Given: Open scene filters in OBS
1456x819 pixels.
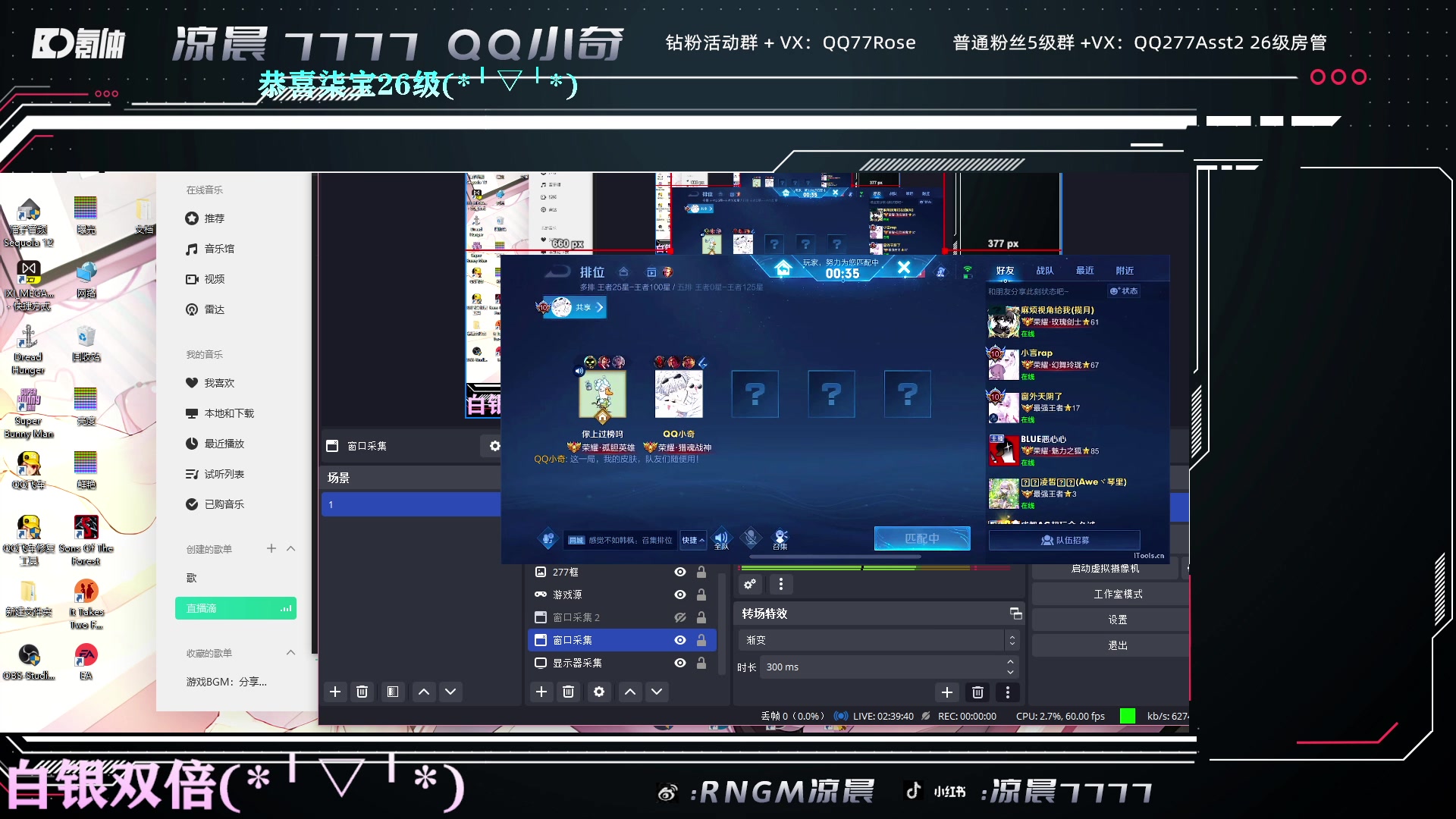Looking at the screenshot, I should point(393,692).
